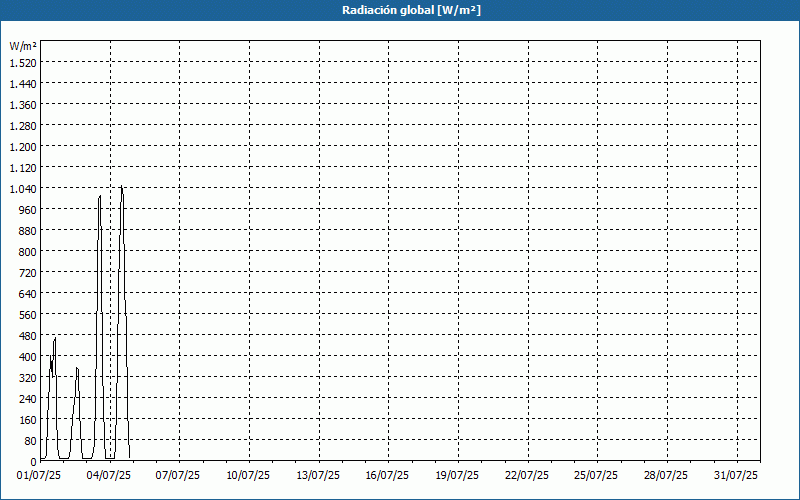
Task: Click the 560 y-axis value
Action: pos(27,315)
